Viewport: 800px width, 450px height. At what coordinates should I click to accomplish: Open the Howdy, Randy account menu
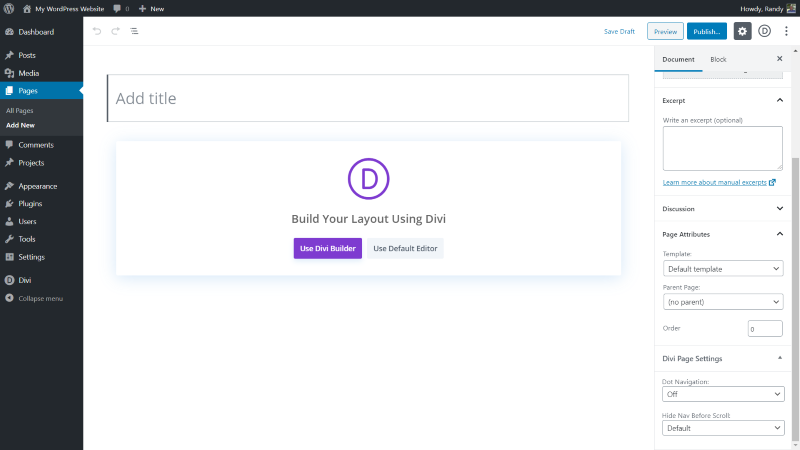tap(767, 9)
